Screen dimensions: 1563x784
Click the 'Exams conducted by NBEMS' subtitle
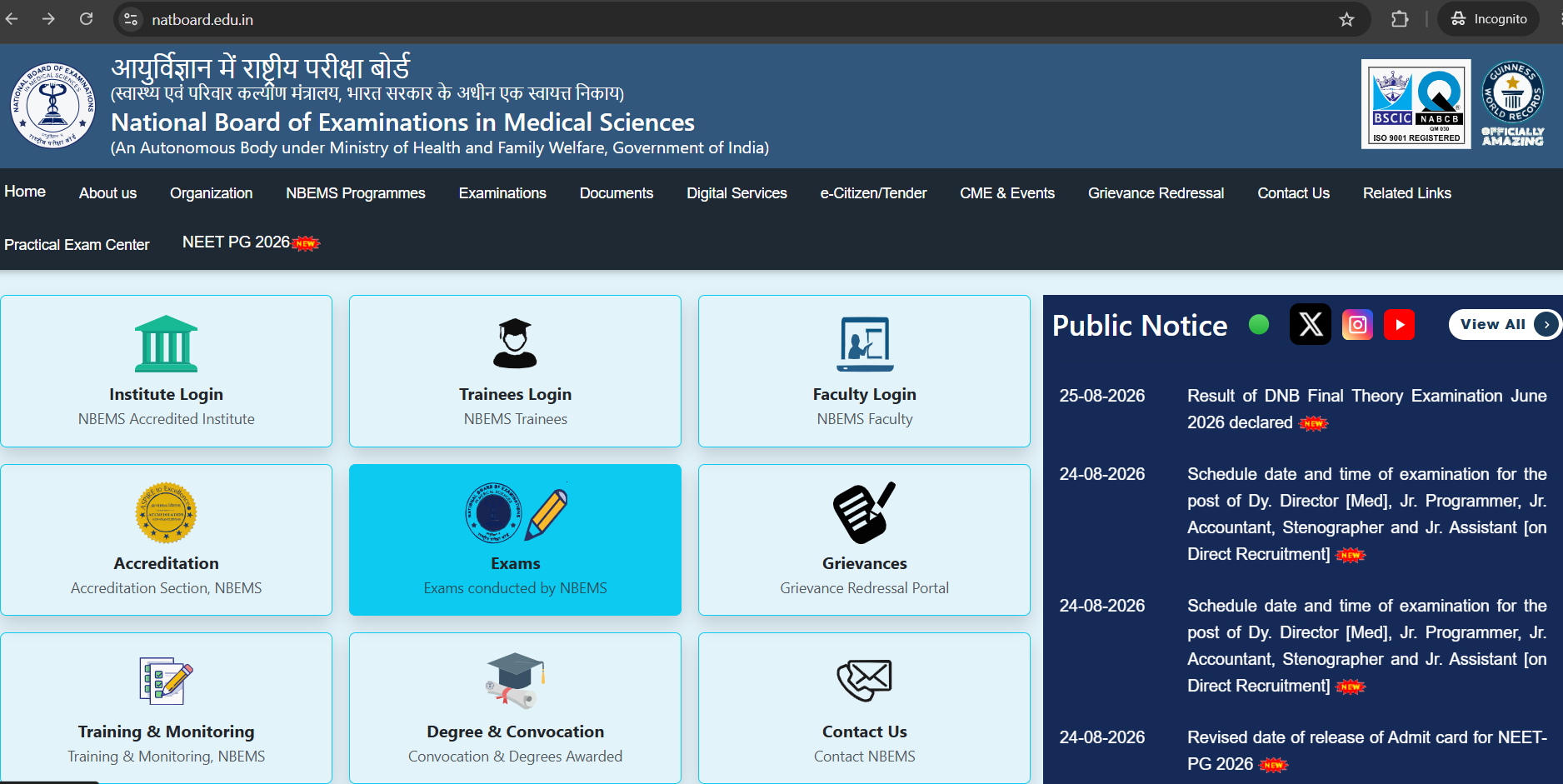[516, 588]
